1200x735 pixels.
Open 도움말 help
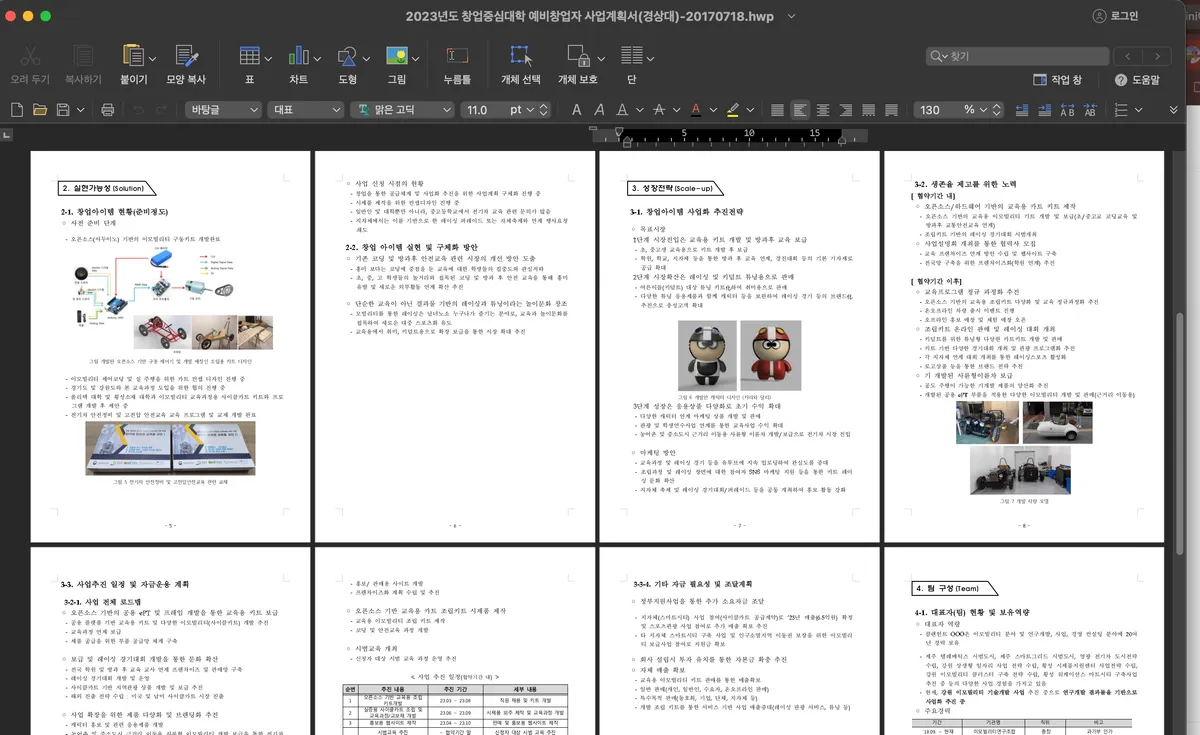coord(1138,79)
